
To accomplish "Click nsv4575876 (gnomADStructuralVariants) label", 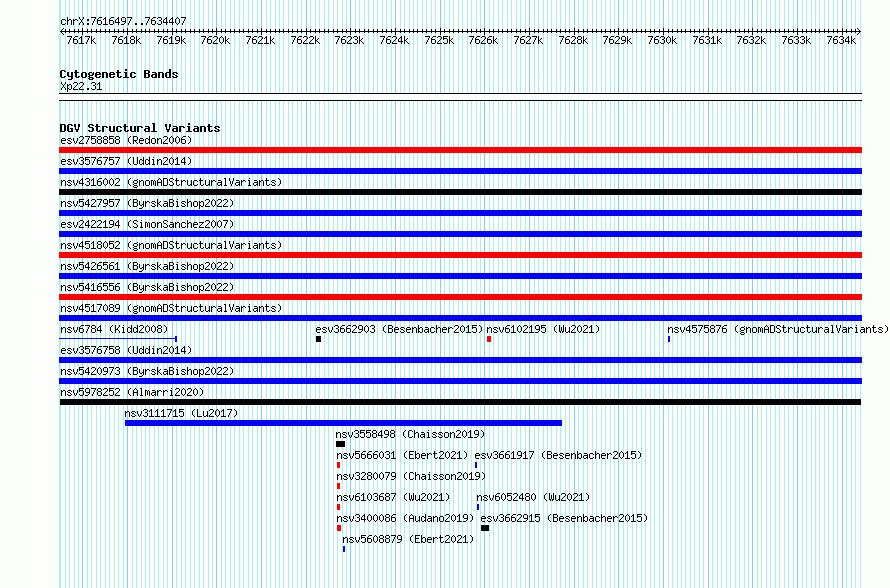I will (778, 329).
